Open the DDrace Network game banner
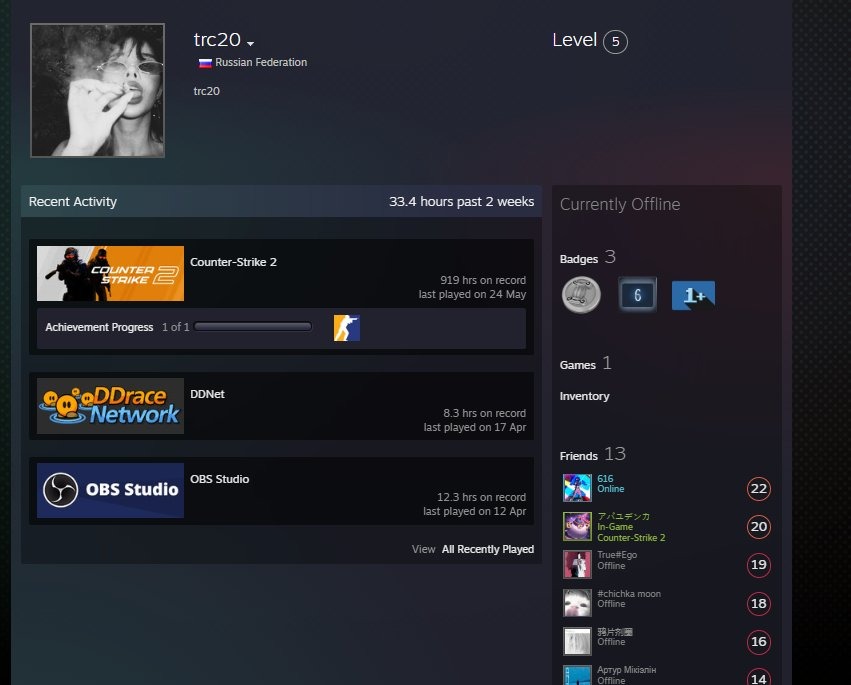 (x=110, y=406)
